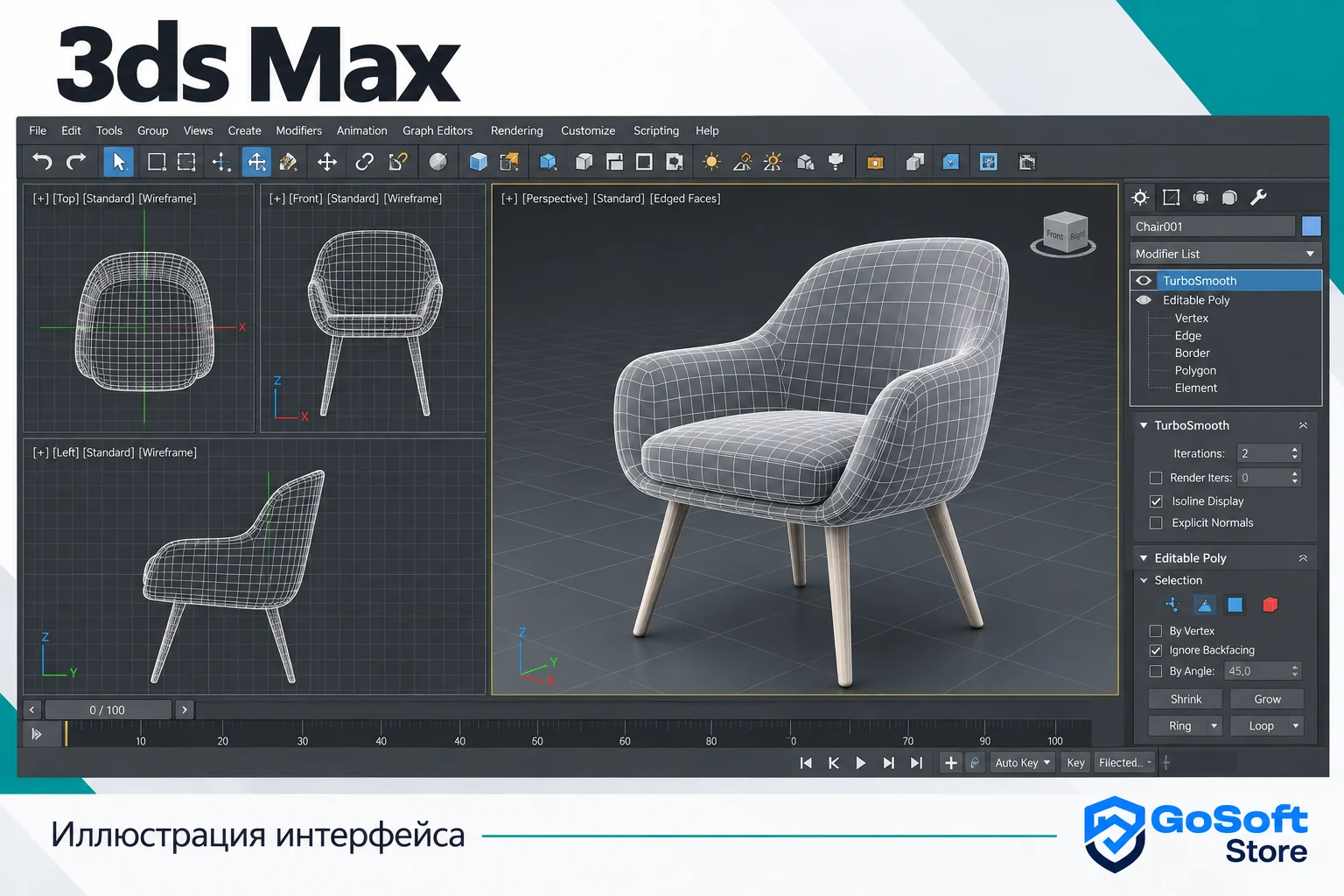Enable the Render Iters checkbox
1344x896 pixels.
pos(1156,478)
